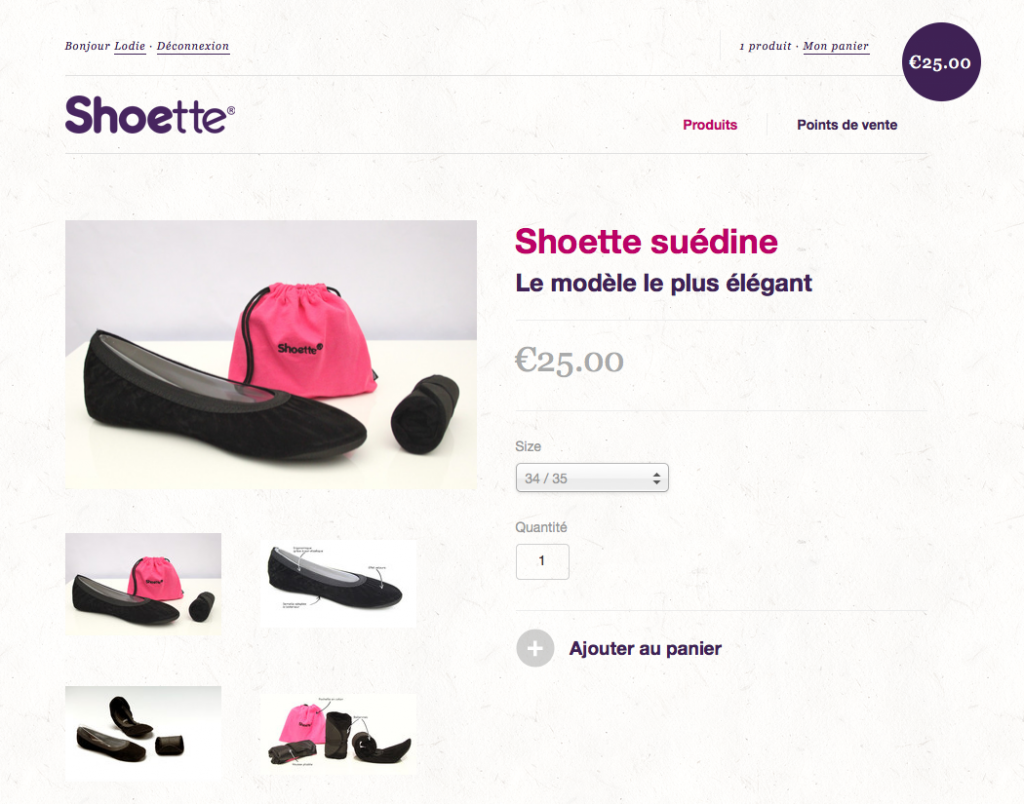The height and width of the screenshot is (804, 1024).
Task: Click the gray €25.00 product price
Action: coord(569,361)
